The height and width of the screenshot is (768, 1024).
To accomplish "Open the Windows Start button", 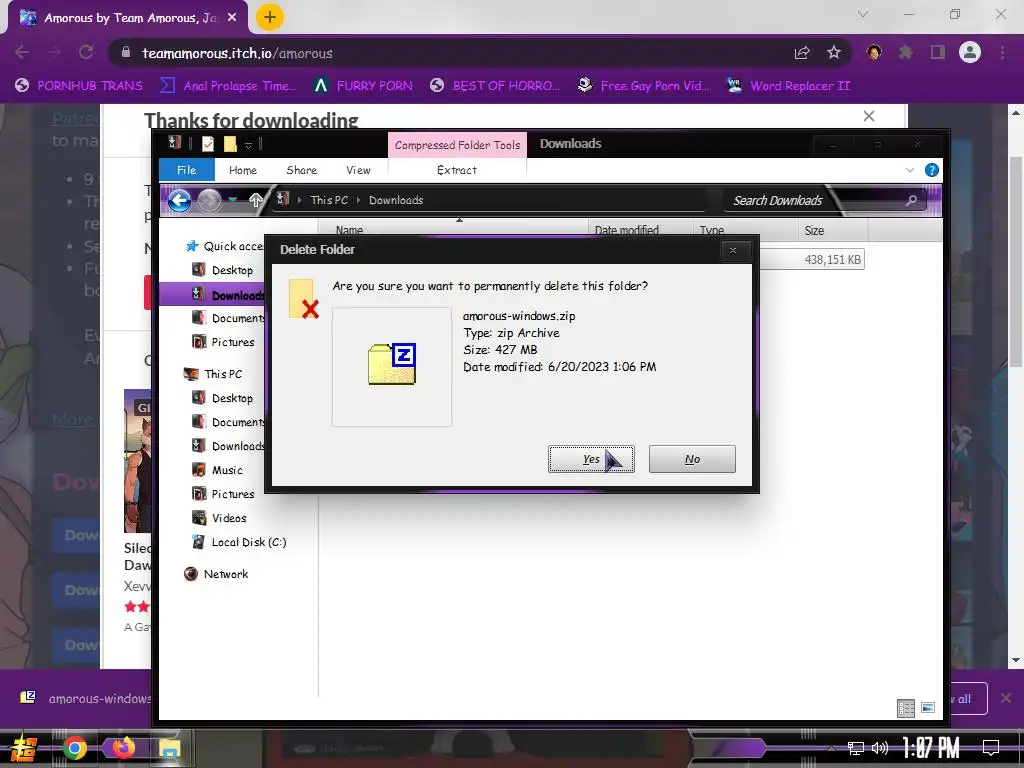I will point(24,748).
